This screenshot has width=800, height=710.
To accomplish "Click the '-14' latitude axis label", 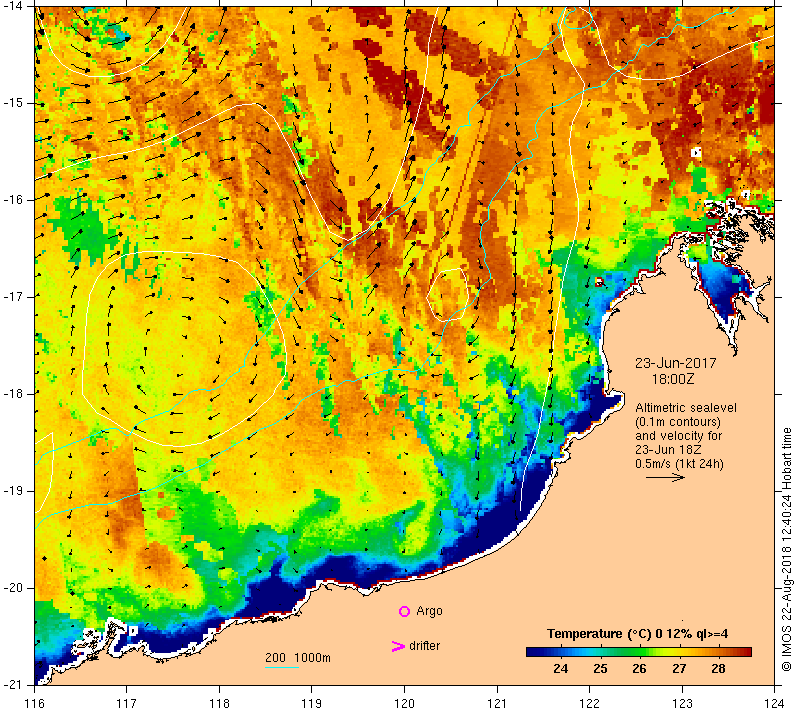I will (13, 6).
